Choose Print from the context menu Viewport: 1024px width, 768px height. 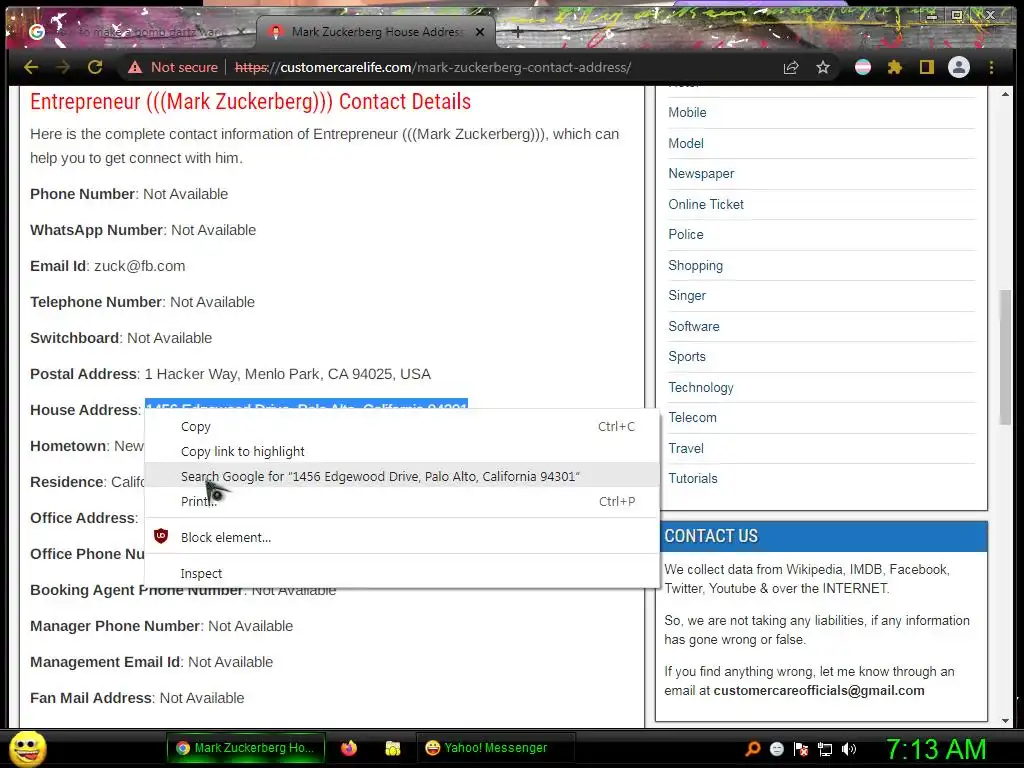(402, 502)
